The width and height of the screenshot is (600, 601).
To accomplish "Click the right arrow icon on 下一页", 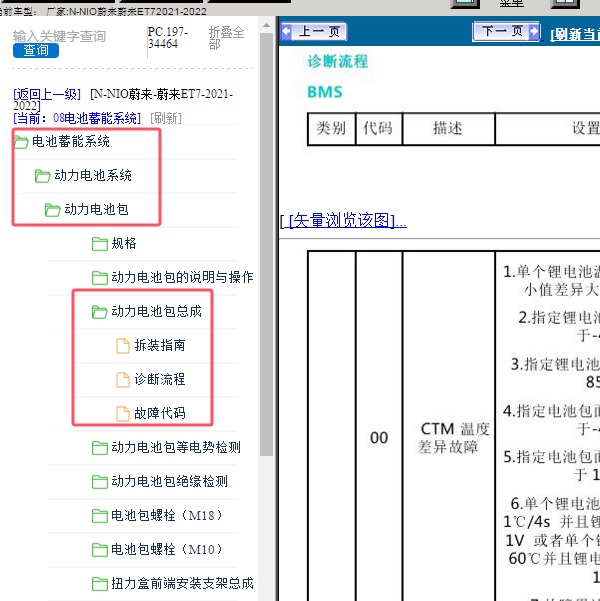I will pos(534,31).
